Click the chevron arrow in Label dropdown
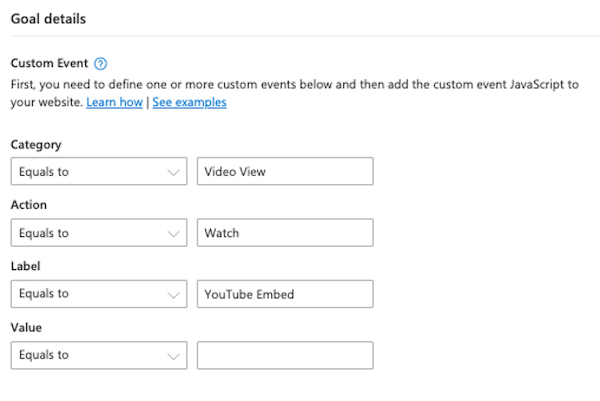600x401 pixels. pos(173,294)
